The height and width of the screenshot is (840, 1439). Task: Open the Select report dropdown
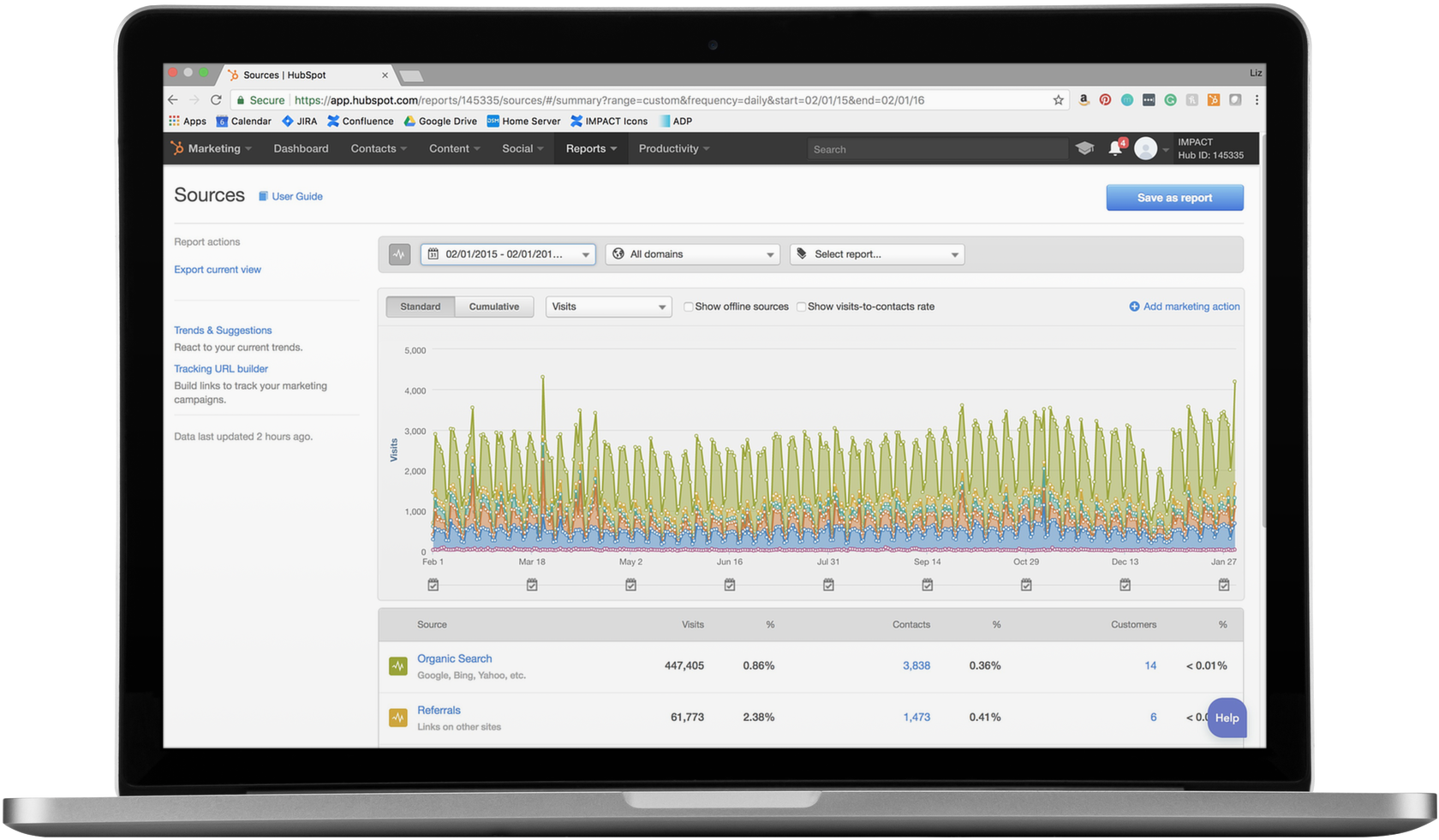(x=876, y=254)
